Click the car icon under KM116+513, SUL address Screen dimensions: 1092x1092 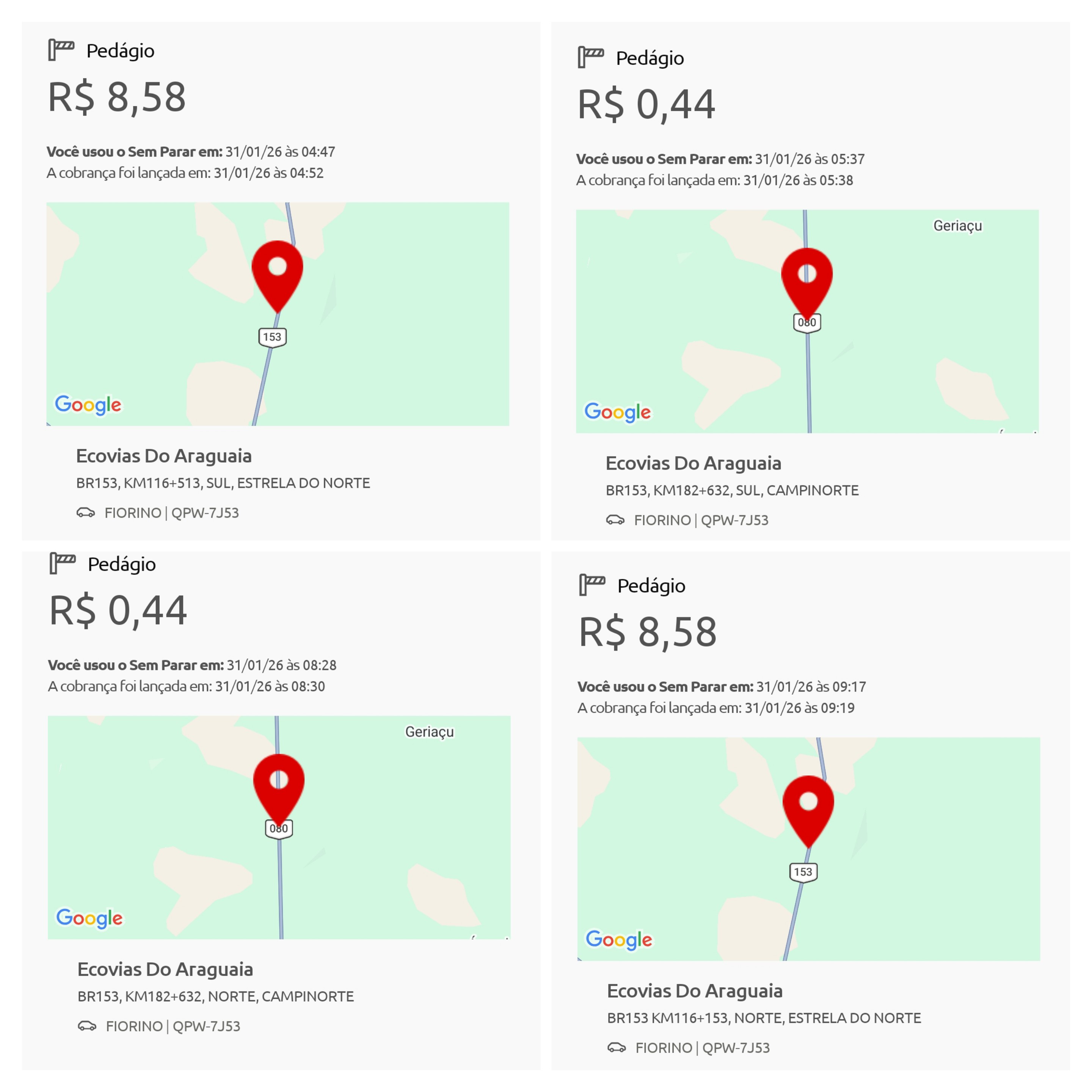tap(86, 513)
